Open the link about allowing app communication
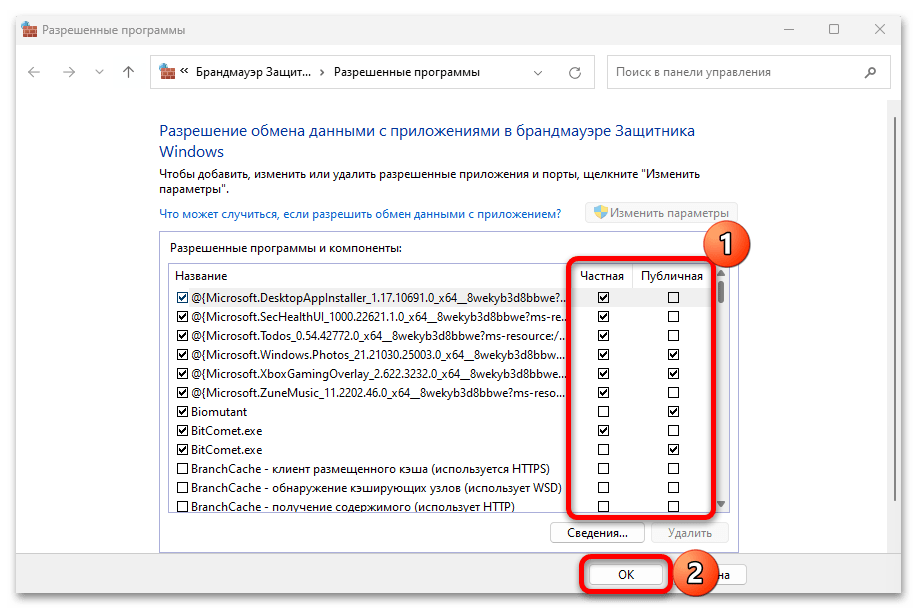The height and width of the screenshot is (609, 917). point(360,214)
